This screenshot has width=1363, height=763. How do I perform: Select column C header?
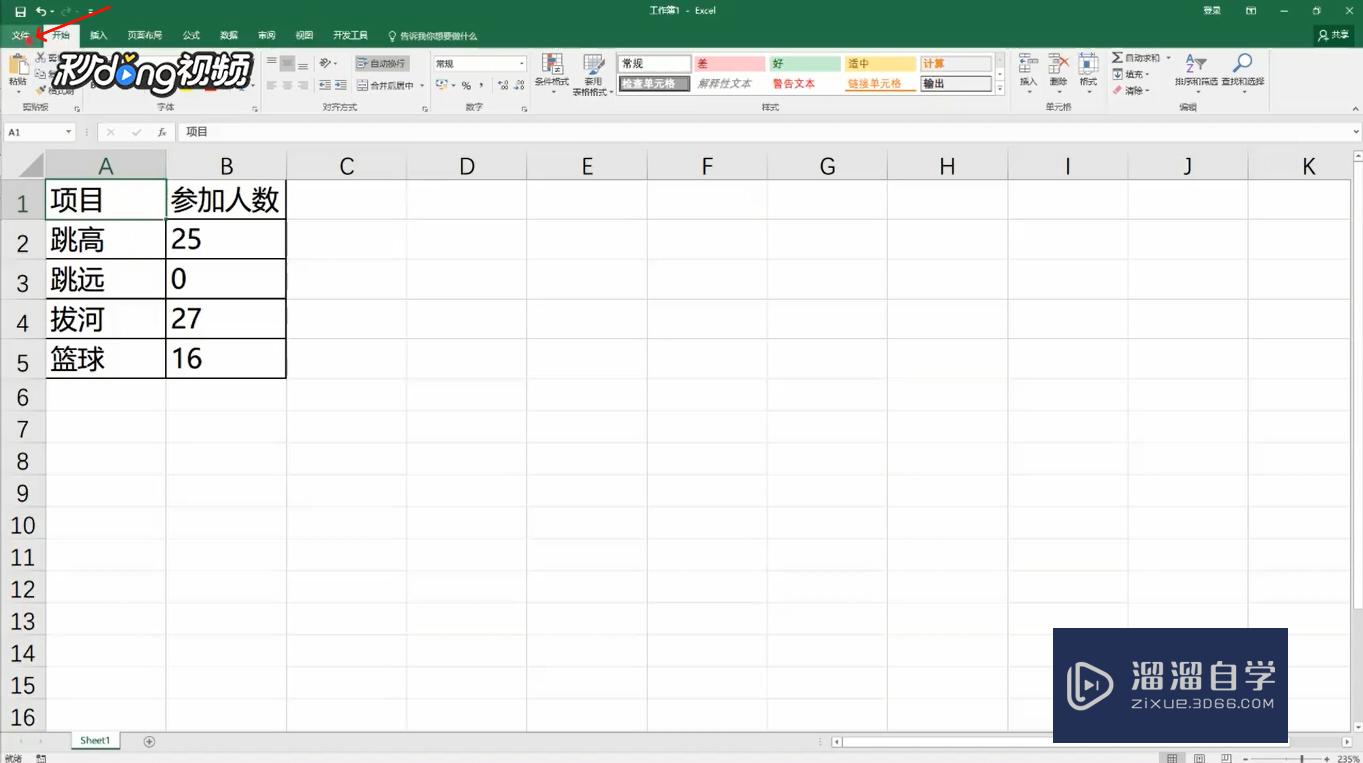click(347, 166)
